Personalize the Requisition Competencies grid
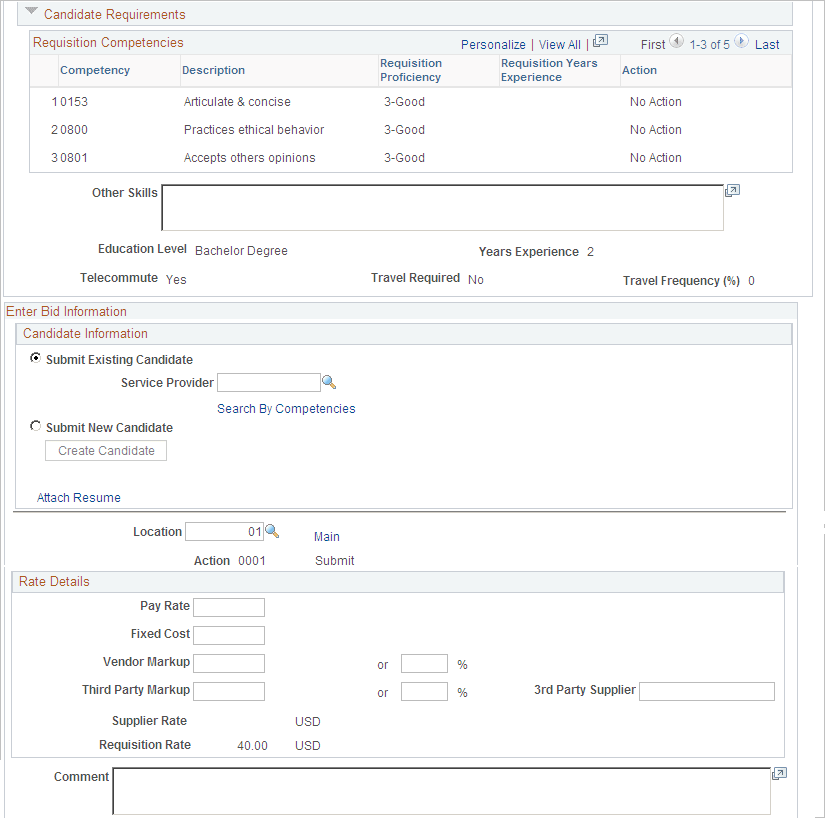 493,44
